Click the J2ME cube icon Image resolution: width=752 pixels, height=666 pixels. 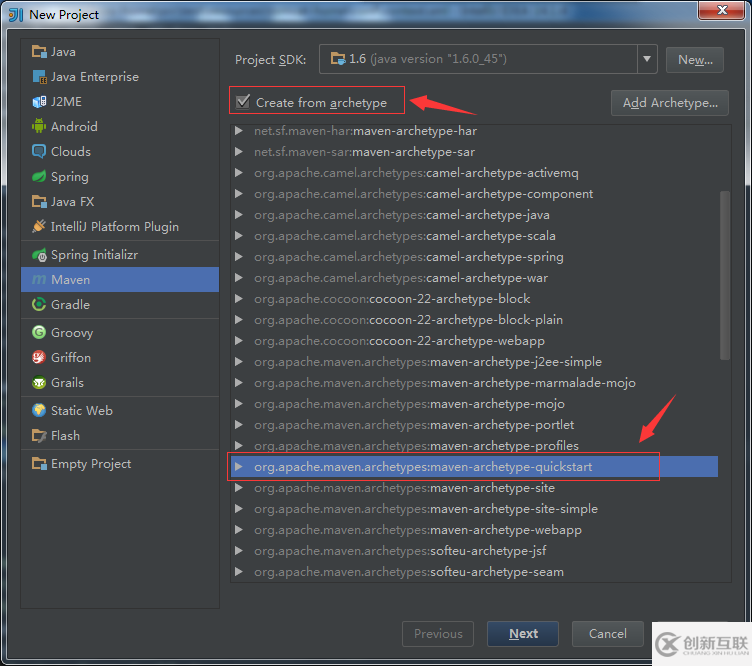click(38, 102)
